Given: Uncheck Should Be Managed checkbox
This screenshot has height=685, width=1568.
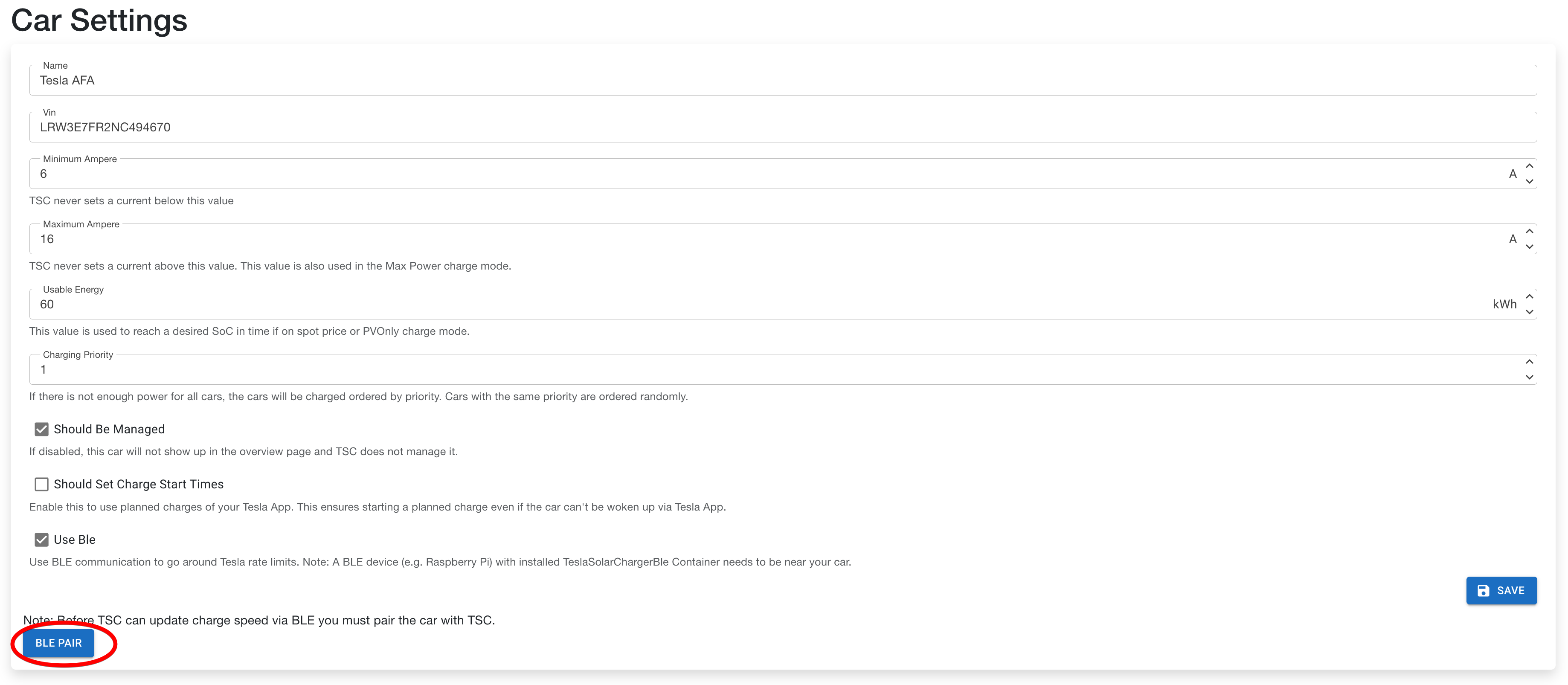Looking at the screenshot, I should coord(41,429).
